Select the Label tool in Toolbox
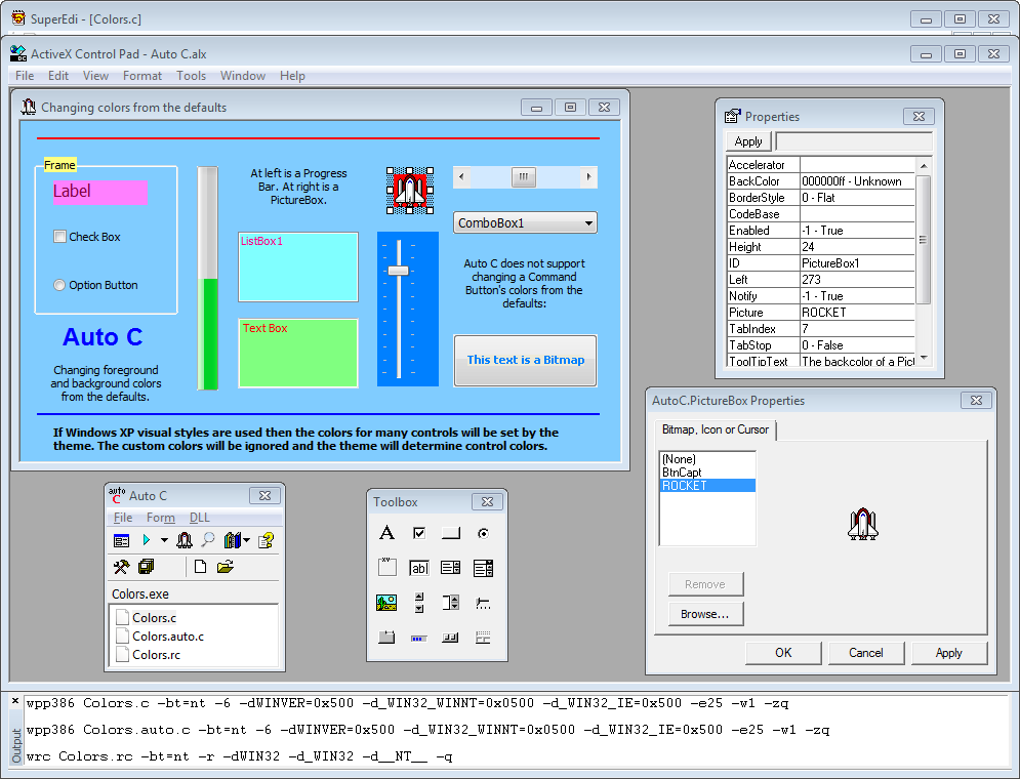Image resolution: width=1020 pixels, height=779 pixels. pos(386,533)
